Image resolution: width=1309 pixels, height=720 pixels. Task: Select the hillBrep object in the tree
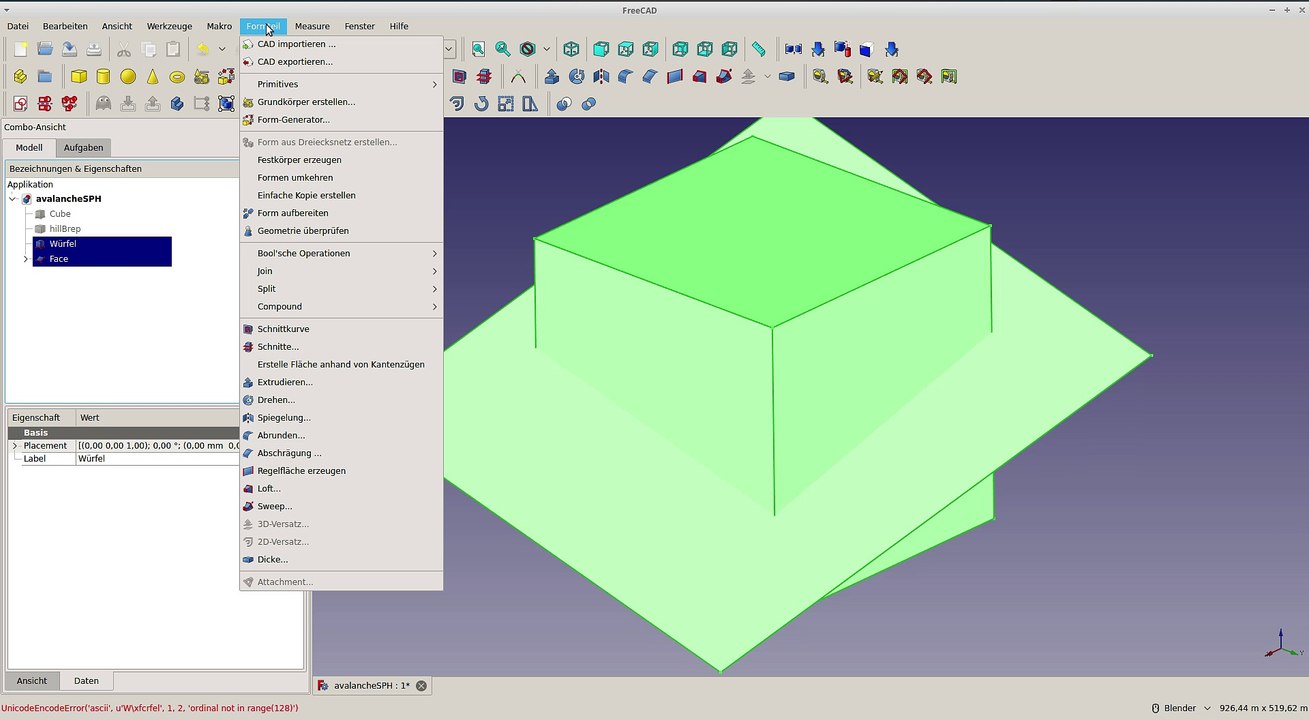click(65, 229)
